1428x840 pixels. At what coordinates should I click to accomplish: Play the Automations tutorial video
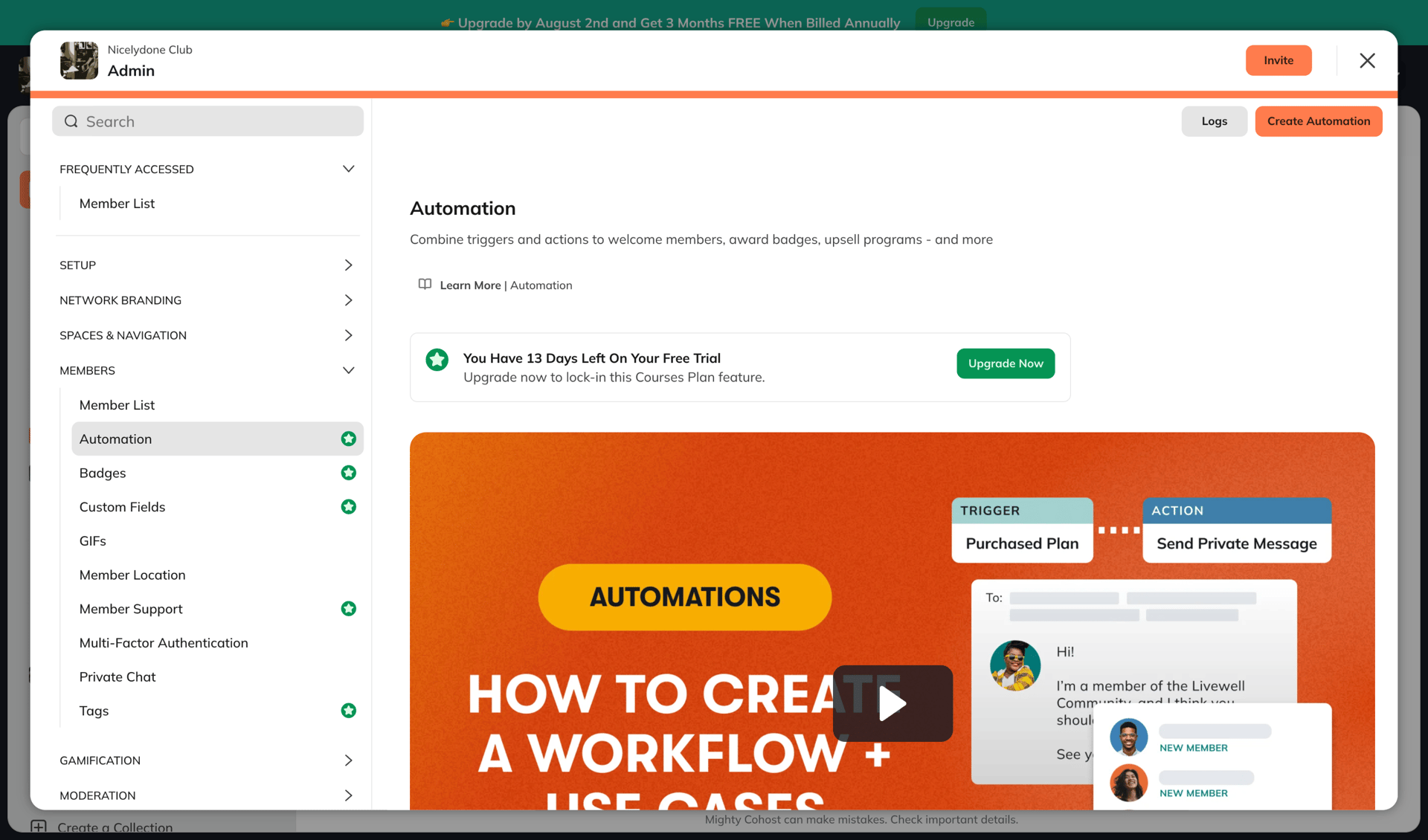click(892, 702)
